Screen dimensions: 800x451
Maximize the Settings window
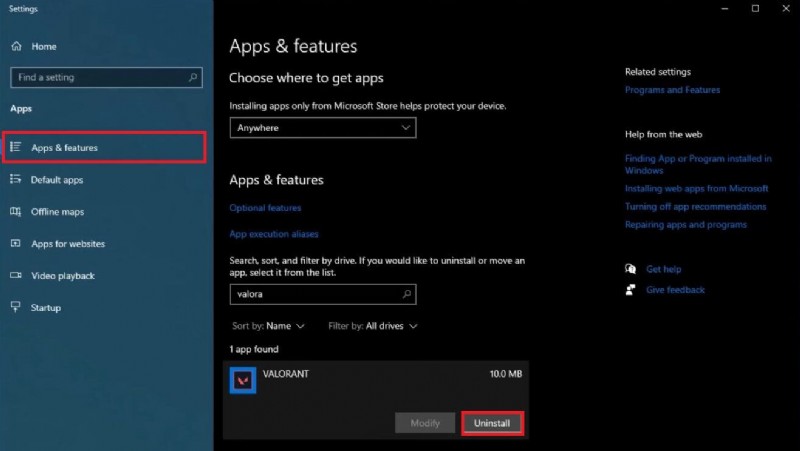point(756,9)
